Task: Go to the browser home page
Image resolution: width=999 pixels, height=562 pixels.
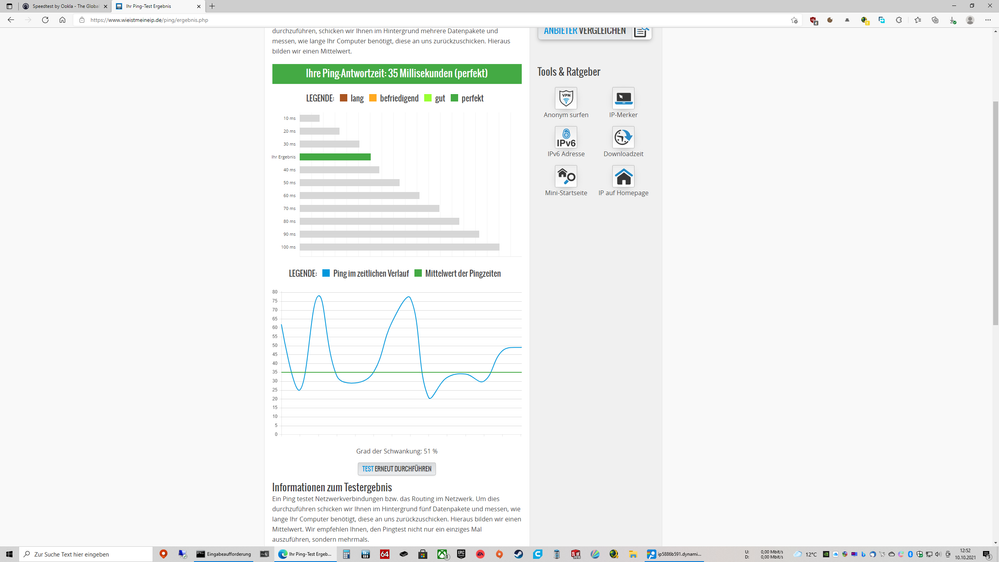Action: coord(62,20)
